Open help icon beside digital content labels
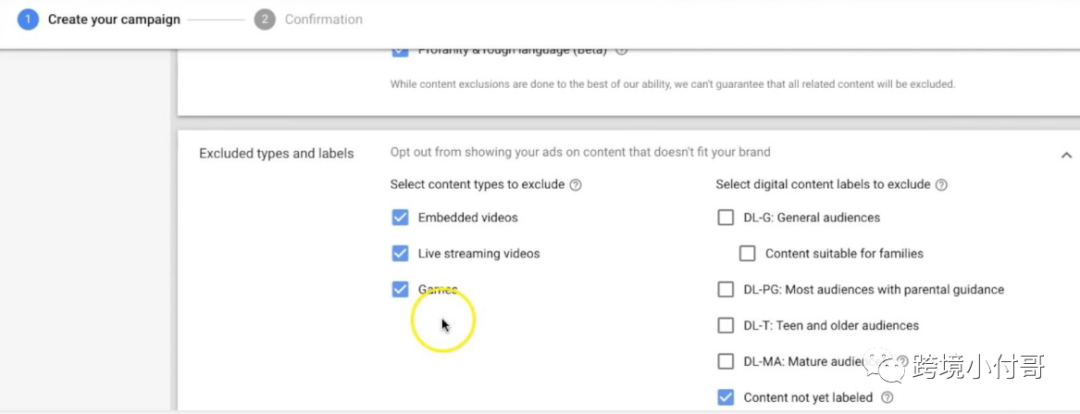This screenshot has height=414, width=1080. click(942, 185)
